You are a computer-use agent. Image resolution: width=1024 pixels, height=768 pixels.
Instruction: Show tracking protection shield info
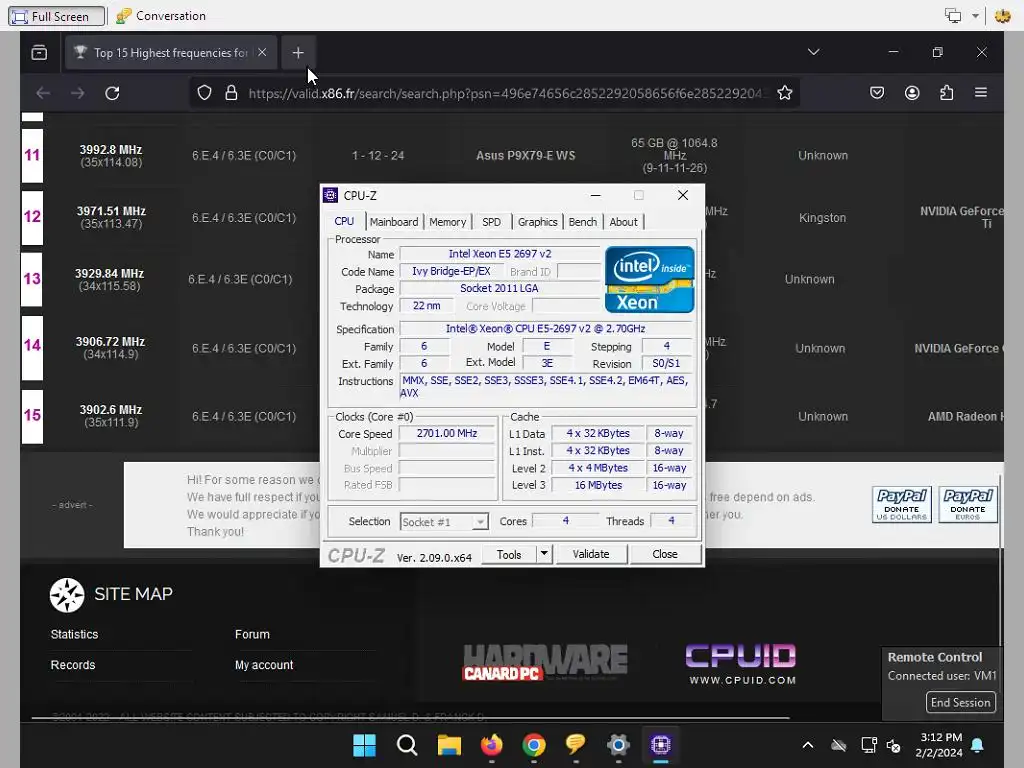(204, 93)
